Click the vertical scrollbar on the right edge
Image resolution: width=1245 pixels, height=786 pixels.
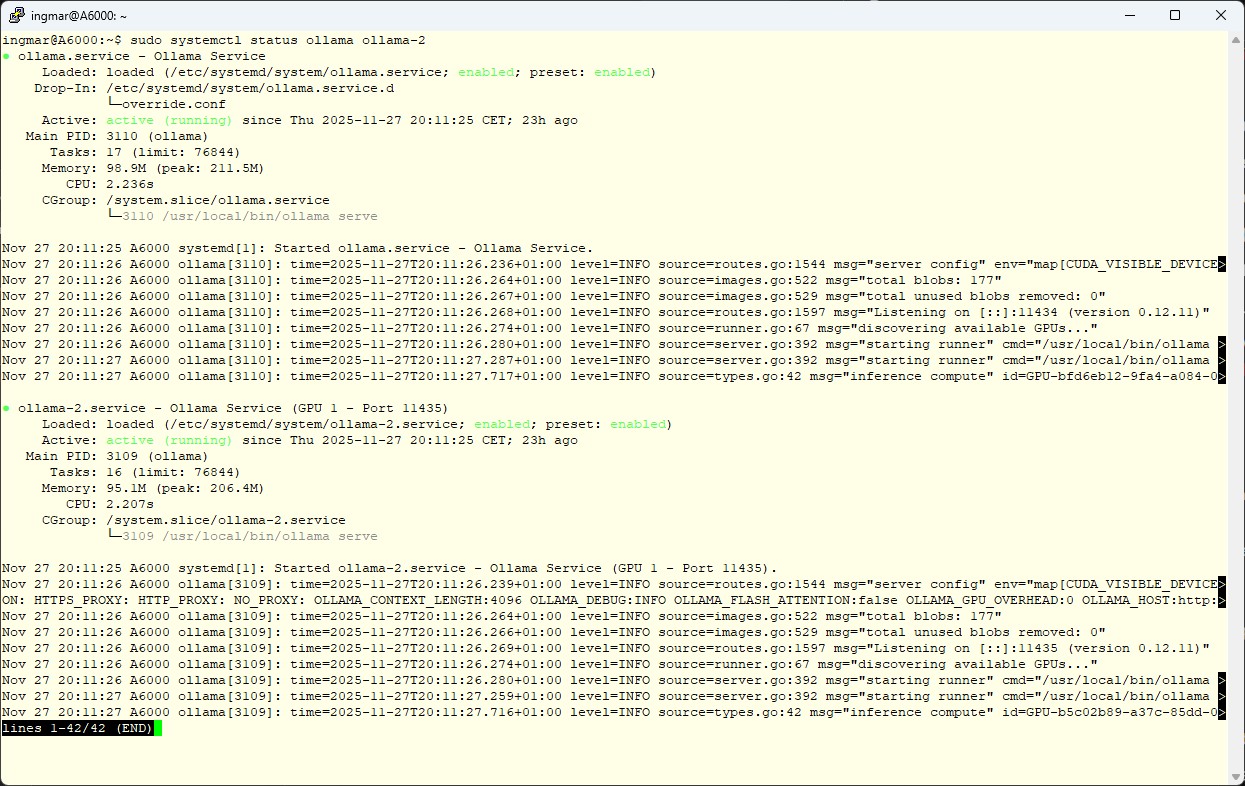(1235, 400)
